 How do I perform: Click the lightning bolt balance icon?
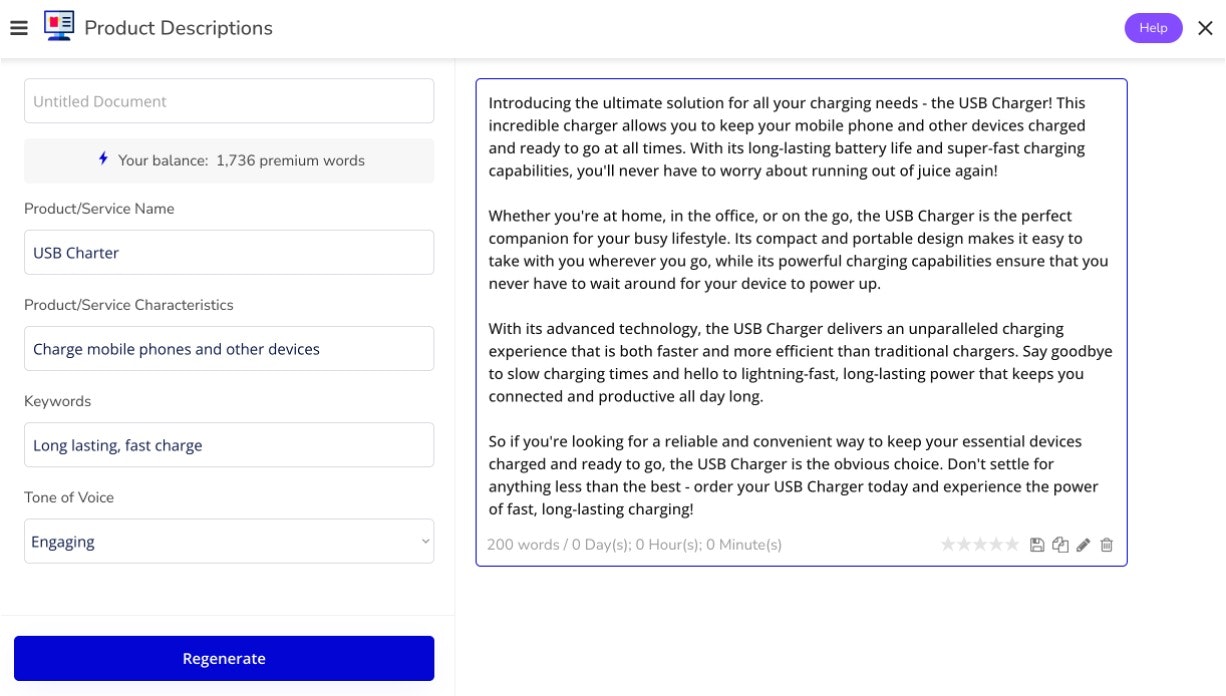103,159
